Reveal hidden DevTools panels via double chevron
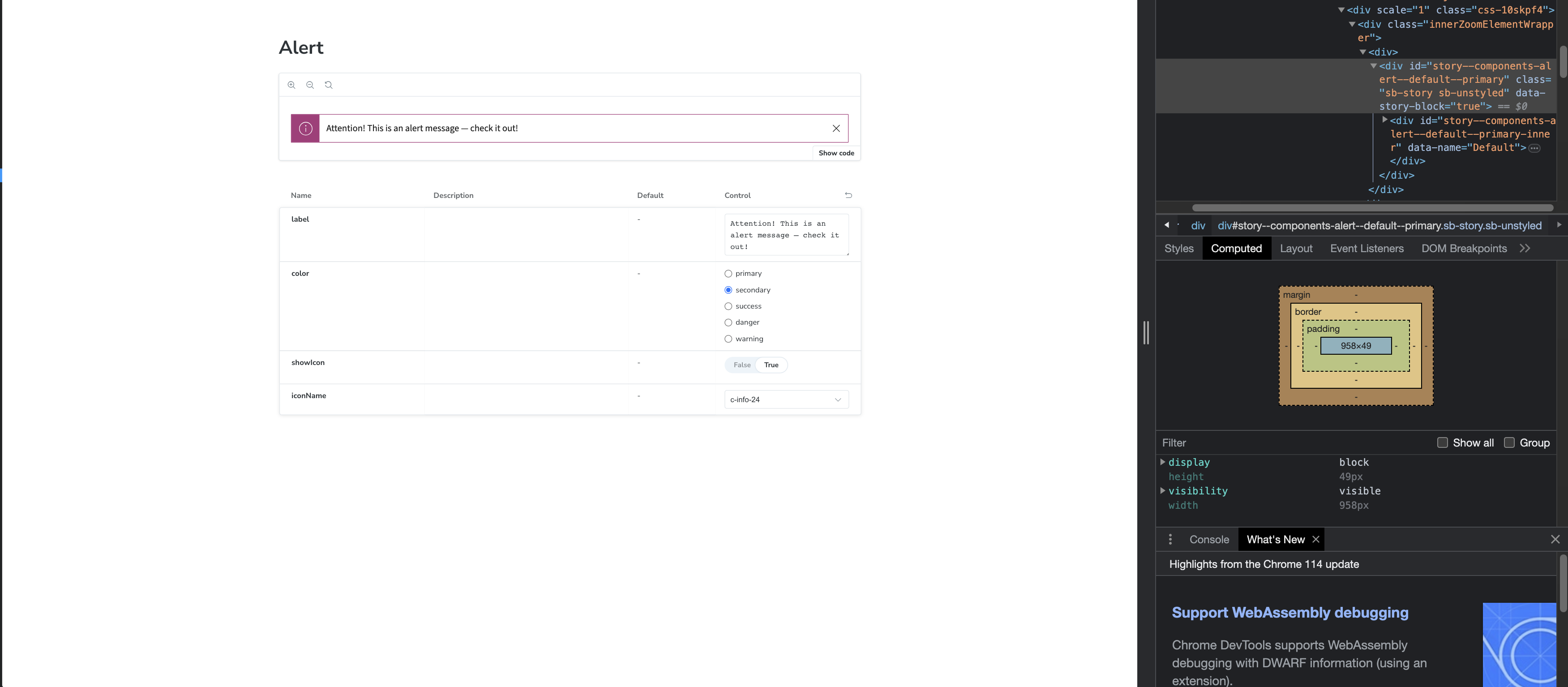 point(1525,248)
